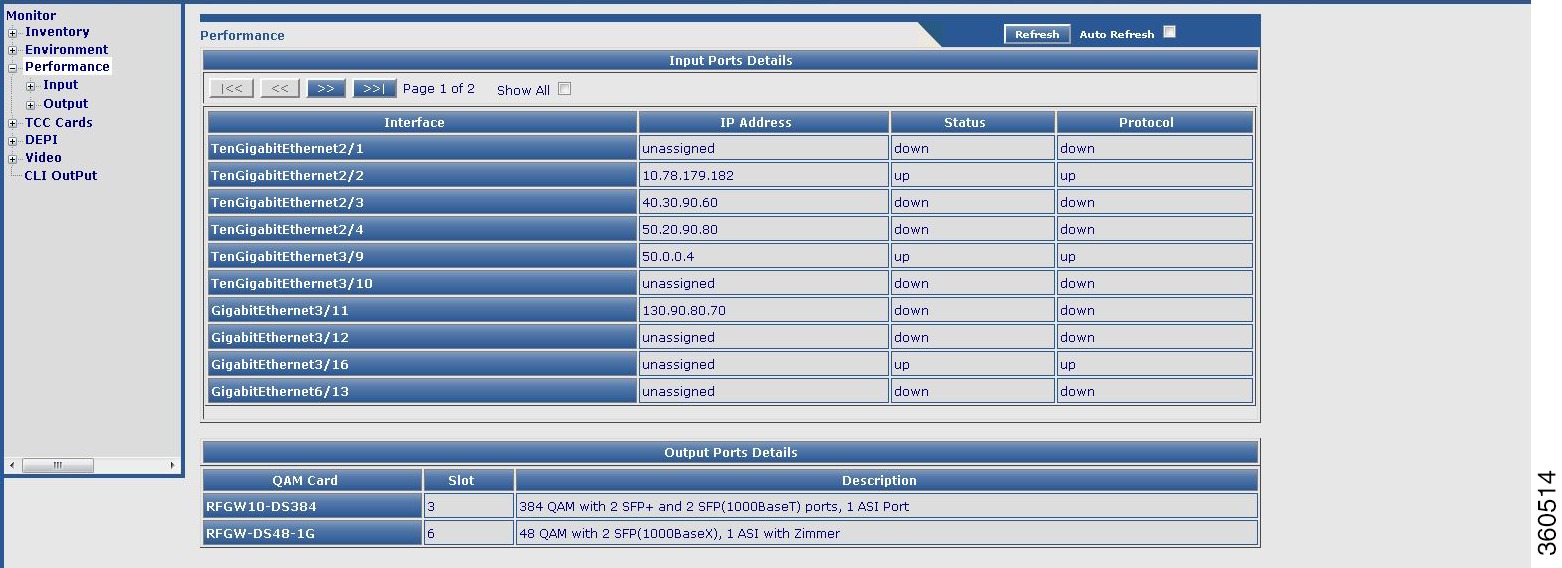Select the TenGigabitEthernet2/3 interface row

point(730,202)
